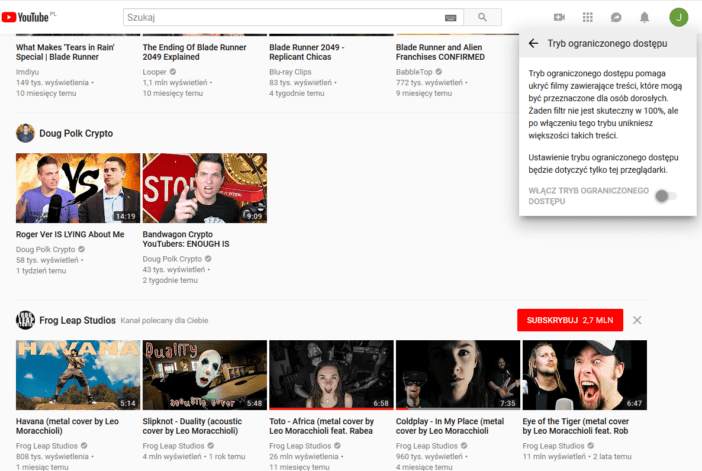Toggle the restricted access mode switch
This screenshot has width=702, height=471.
pyautogui.click(x=666, y=196)
